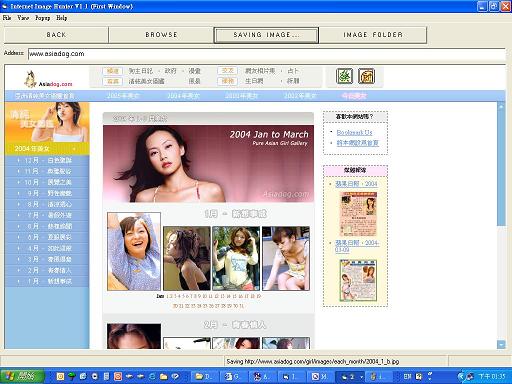This screenshot has width=512, height=384.
Task: Open the 2002 tab in blue nav bar
Action: pos(300,96)
